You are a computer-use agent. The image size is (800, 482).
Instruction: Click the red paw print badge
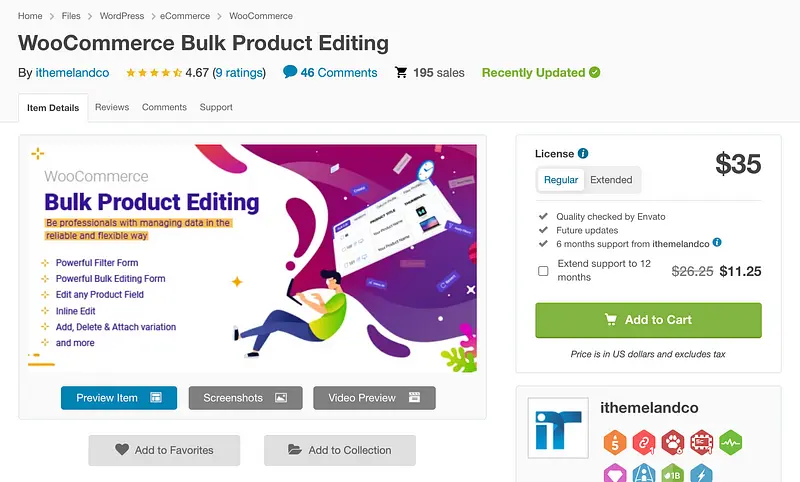[x=672, y=442]
